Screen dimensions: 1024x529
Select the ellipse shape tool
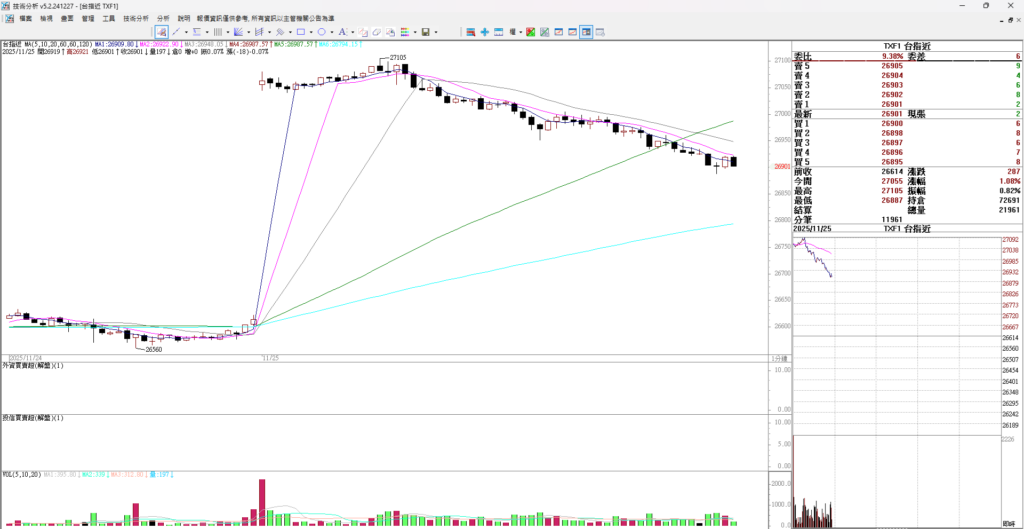click(x=322, y=32)
